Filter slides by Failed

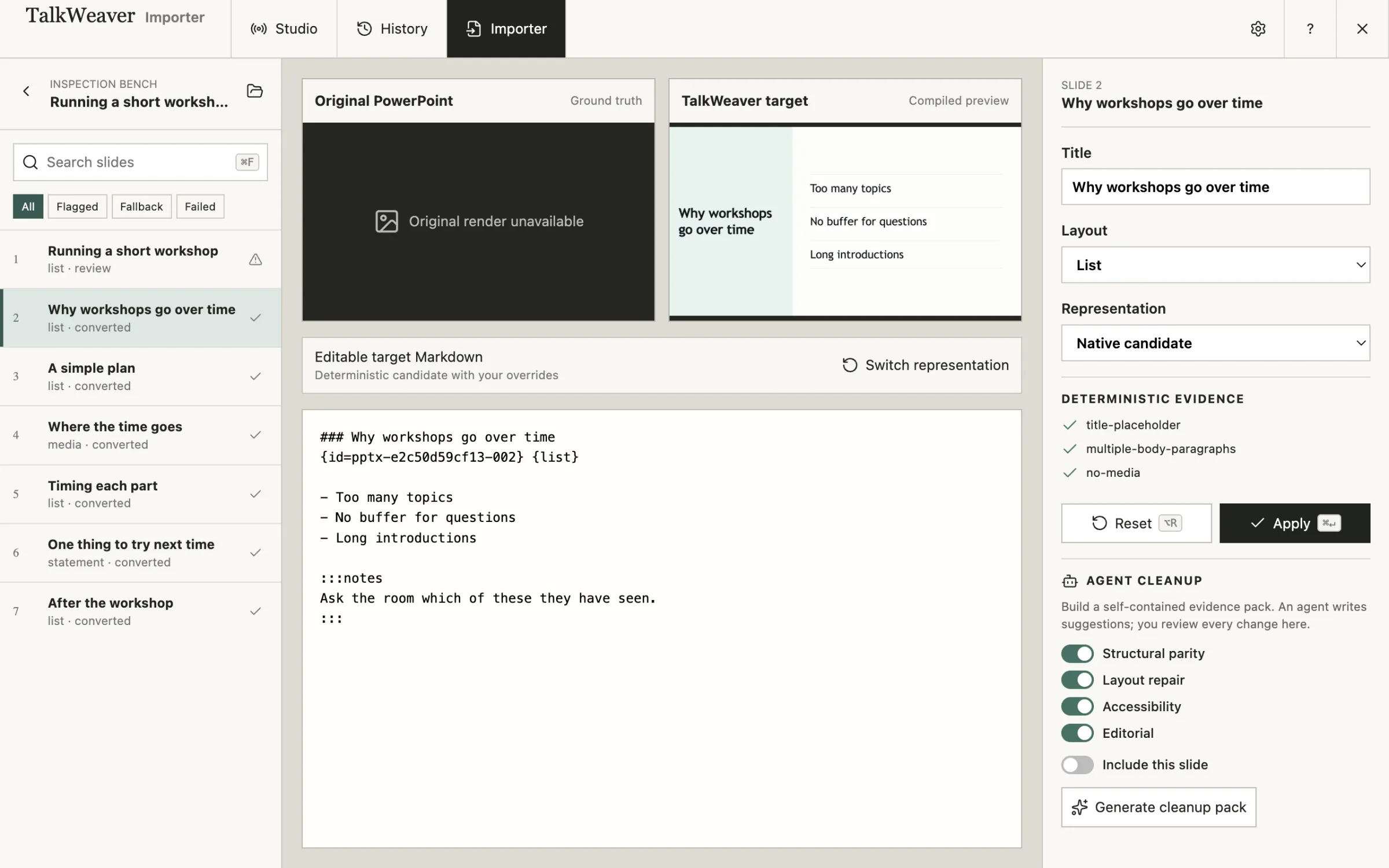pos(200,207)
